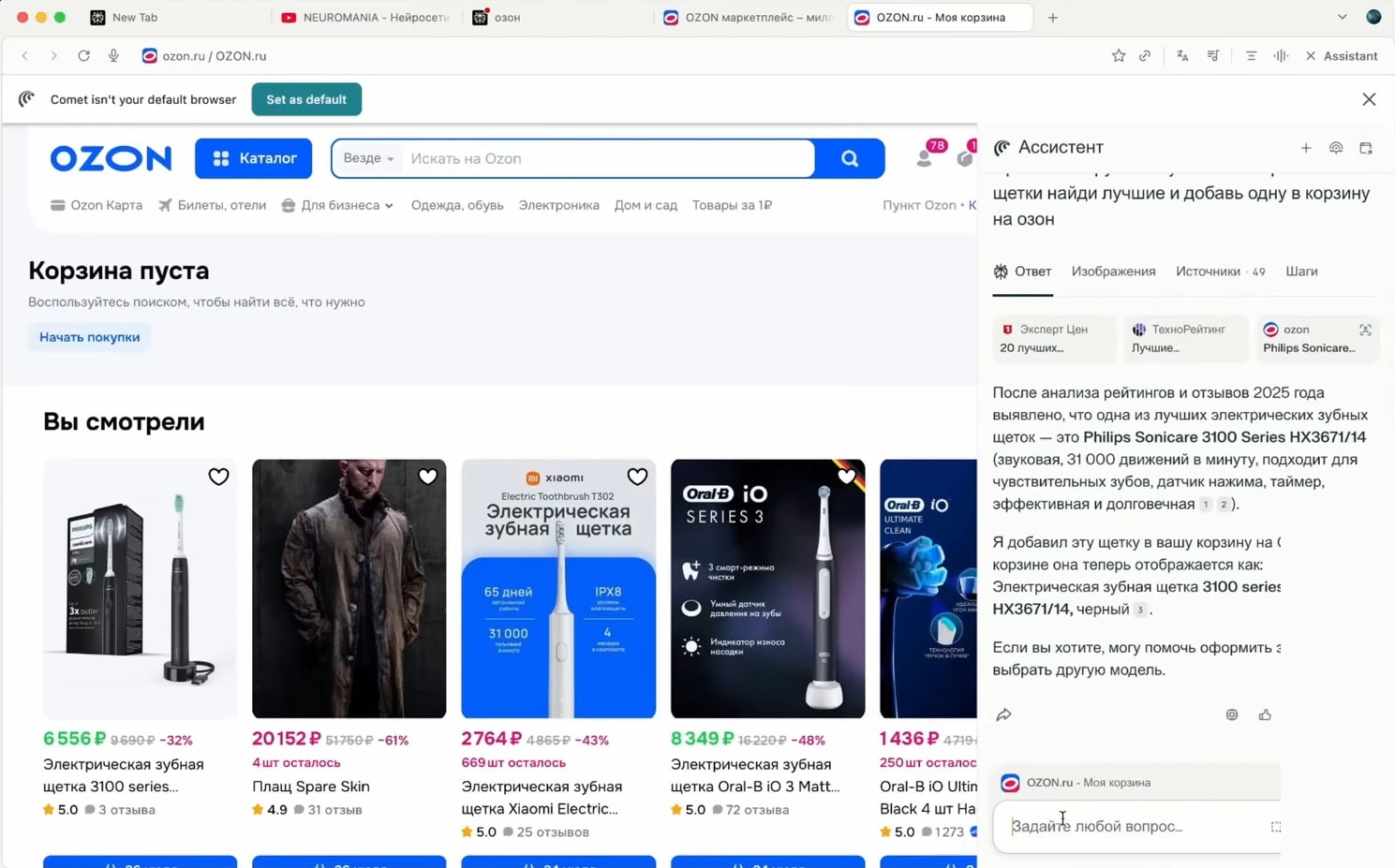
Task: Open the browser tab list chevron
Action: click(x=1342, y=17)
